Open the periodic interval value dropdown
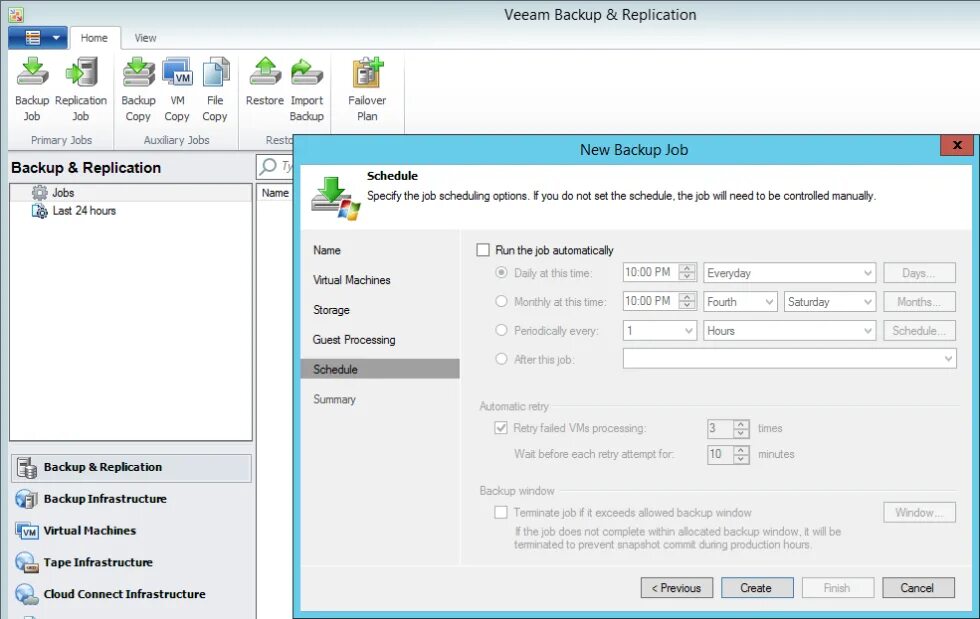 pyautogui.click(x=659, y=331)
